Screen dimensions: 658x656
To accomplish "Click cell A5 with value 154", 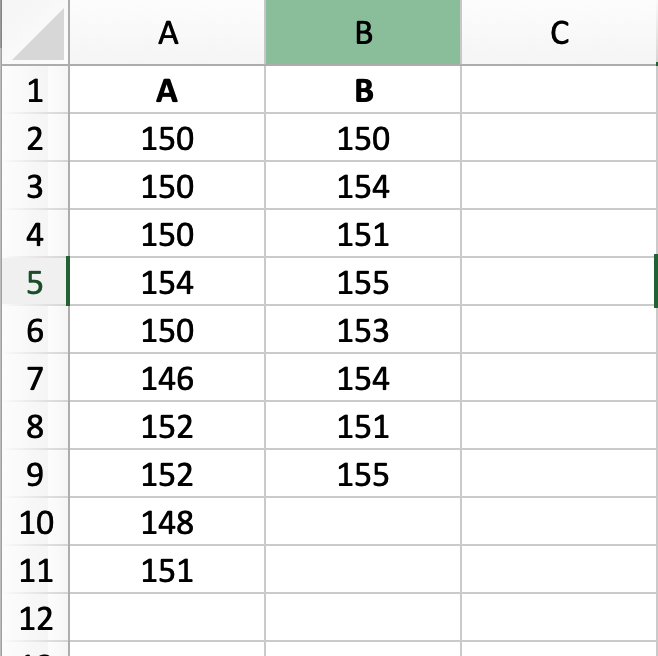I will [x=168, y=283].
